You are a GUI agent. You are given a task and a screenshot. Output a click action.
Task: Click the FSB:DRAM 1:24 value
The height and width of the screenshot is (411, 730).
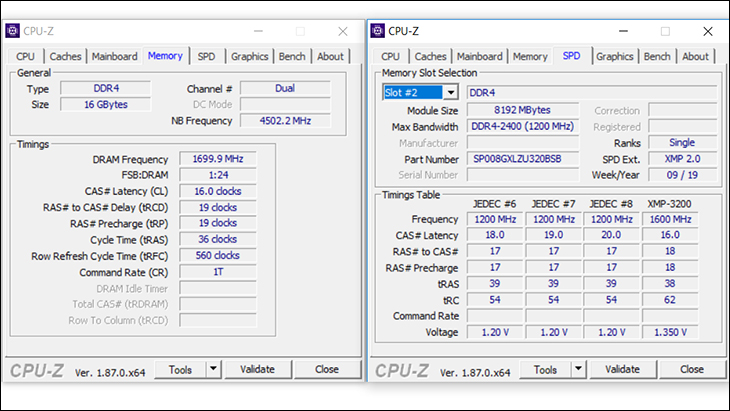point(218,175)
